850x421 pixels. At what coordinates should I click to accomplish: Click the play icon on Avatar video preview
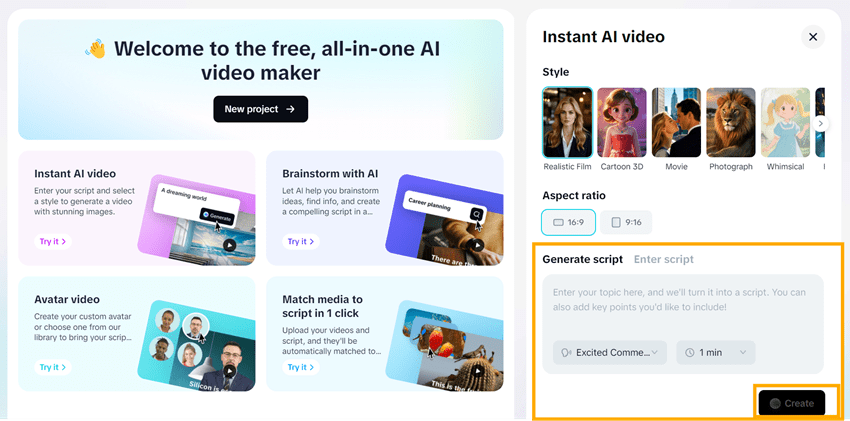[x=229, y=371]
